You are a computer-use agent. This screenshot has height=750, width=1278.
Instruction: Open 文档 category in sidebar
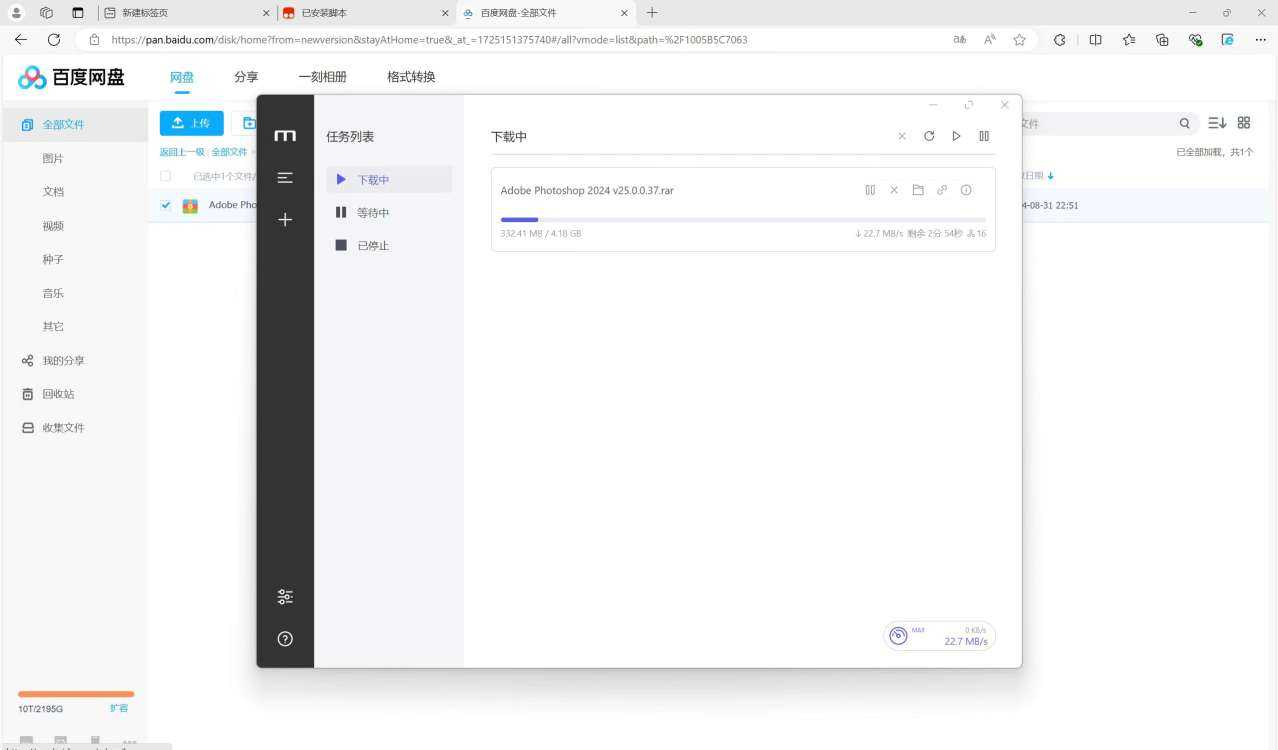[x=53, y=192]
